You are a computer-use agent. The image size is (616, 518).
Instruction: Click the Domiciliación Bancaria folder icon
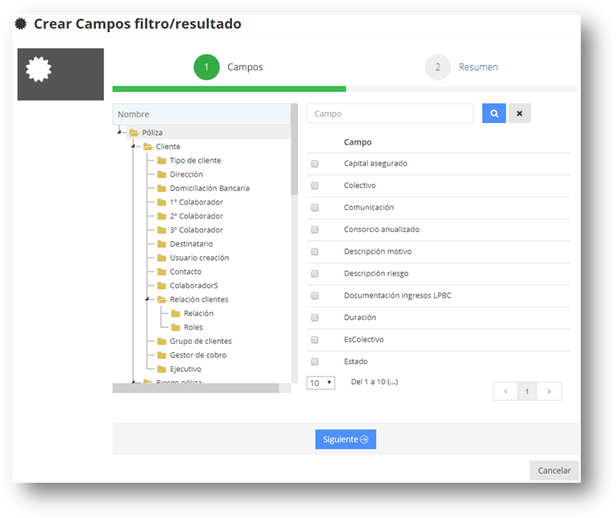point(161,188)
